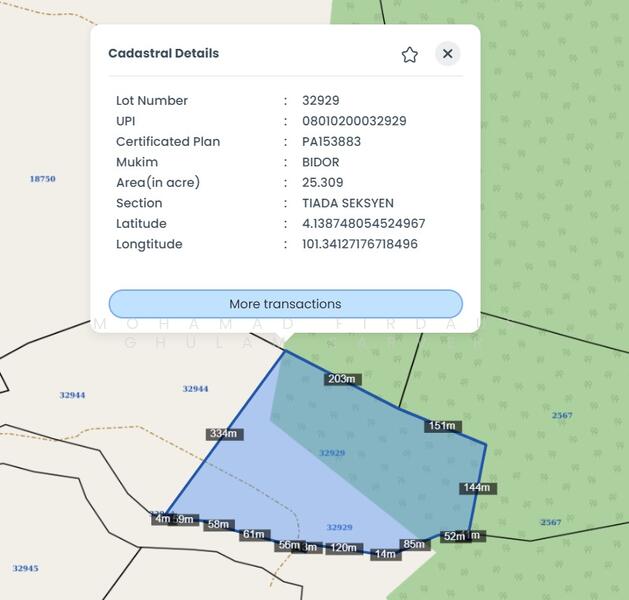
Task: Star this lot as a favorite
Action: 409,54
